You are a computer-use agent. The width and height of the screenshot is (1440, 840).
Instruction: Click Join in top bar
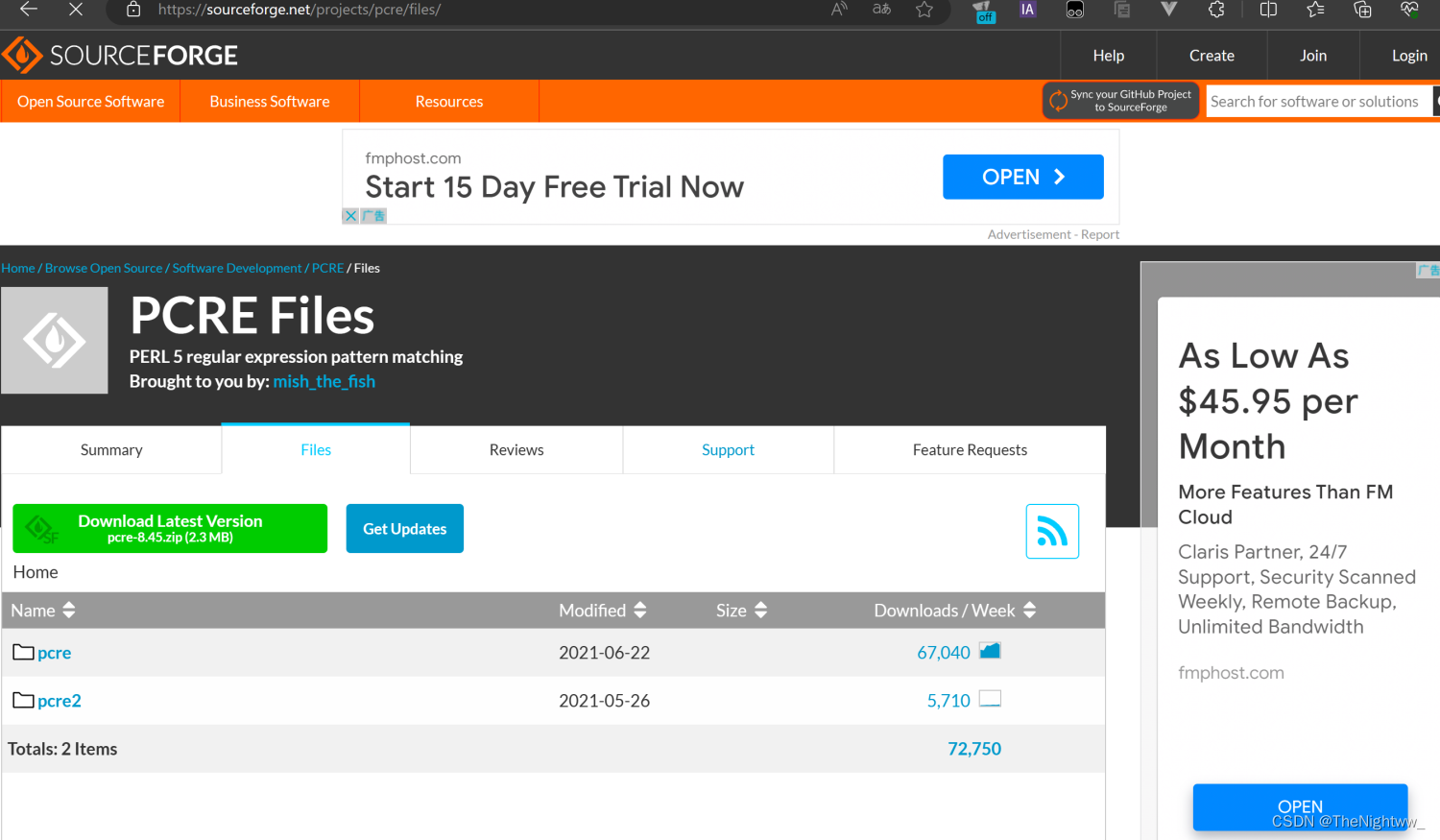pyautogui.click(x=1313, y=56)
